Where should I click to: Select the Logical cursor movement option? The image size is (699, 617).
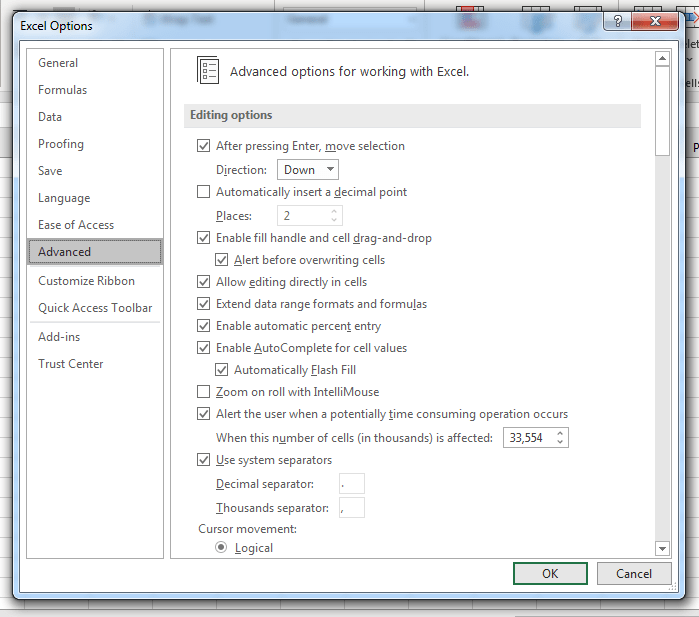[x=221, y=547]
